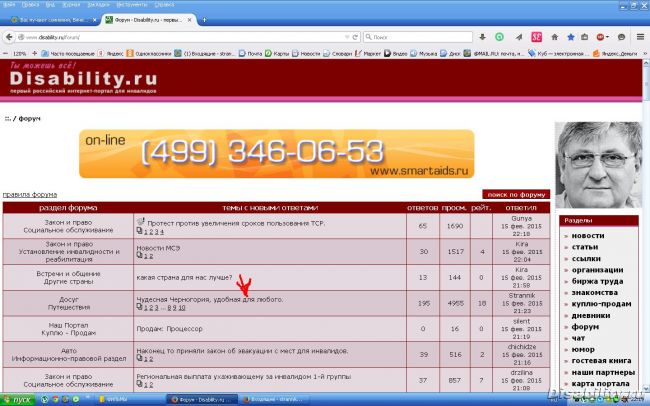Open the bookmarks list icon beside the star
Viewport: 650px width, 406px height.
585,37
